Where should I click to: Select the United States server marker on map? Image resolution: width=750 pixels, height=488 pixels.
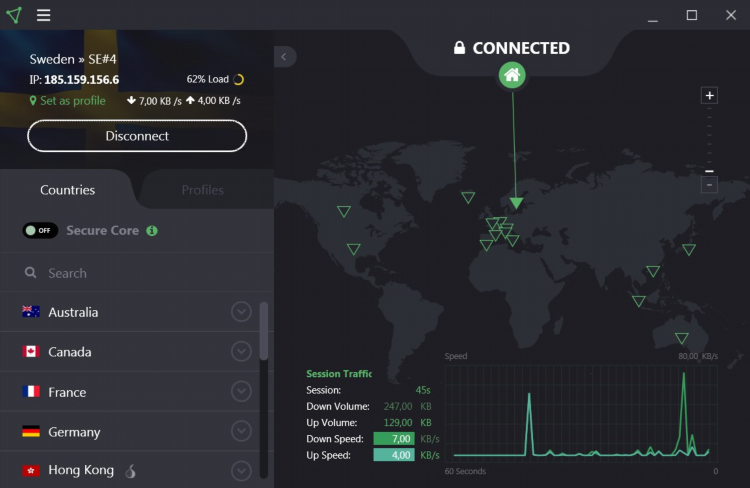coord(353,249)
